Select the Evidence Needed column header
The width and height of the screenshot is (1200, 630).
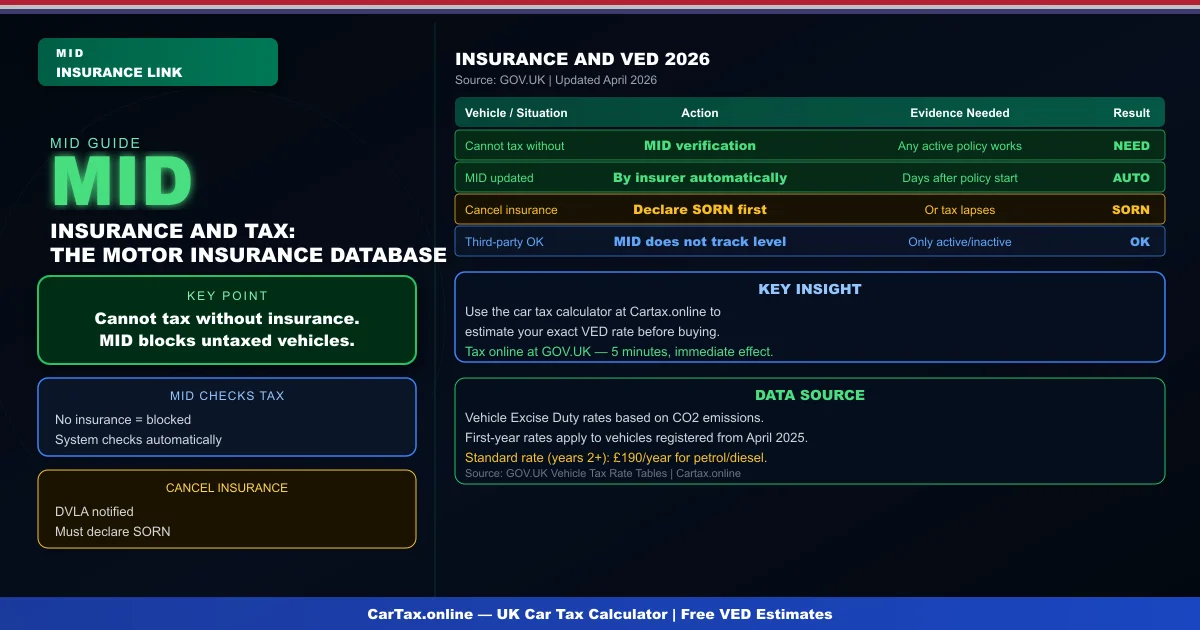[x=960, y=112]
